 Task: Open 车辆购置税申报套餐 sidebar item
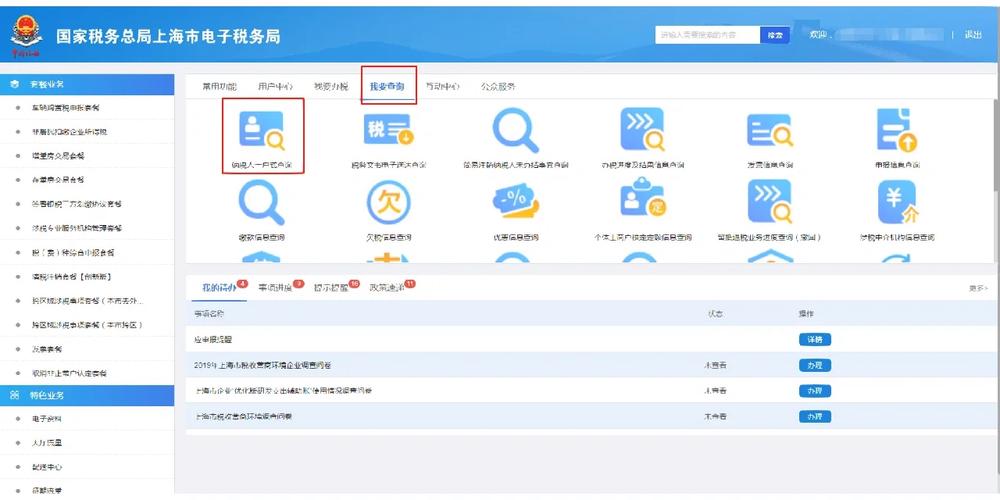click(66, 108)
